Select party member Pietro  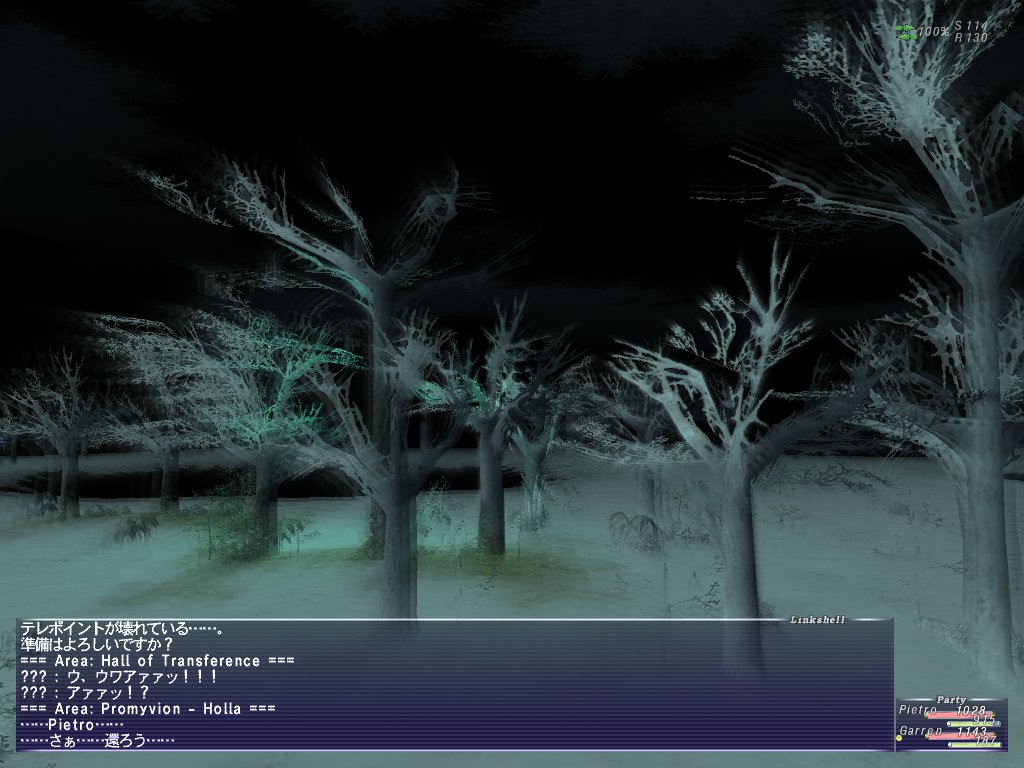point(918,710)
